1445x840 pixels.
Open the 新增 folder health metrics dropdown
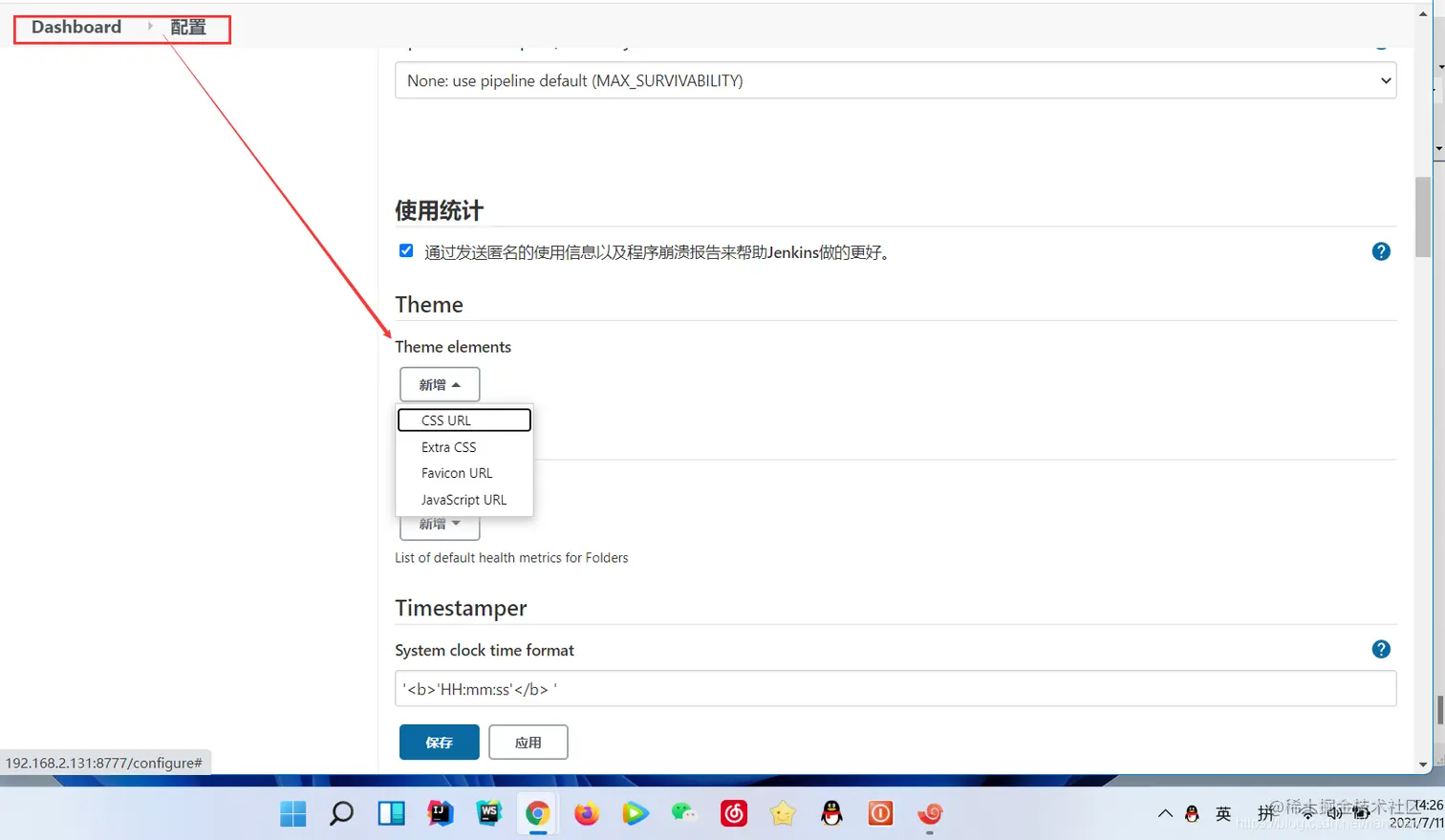[x=440, y=525]
